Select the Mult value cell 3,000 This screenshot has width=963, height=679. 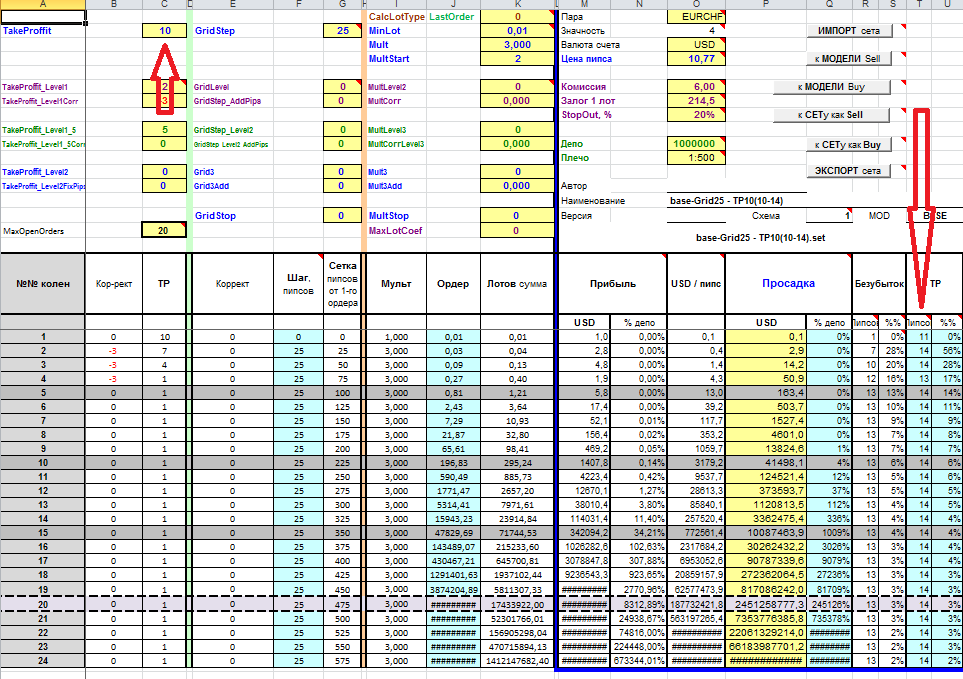click(517, 45)
